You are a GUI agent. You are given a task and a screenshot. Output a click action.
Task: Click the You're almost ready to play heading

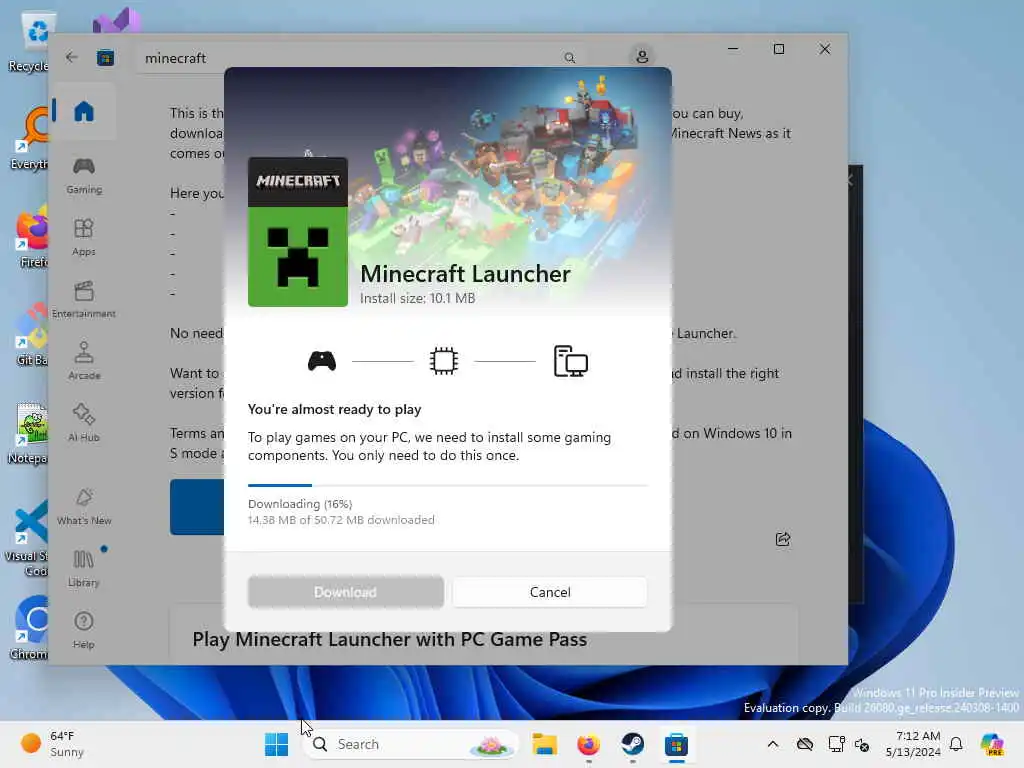coord(334,409)
